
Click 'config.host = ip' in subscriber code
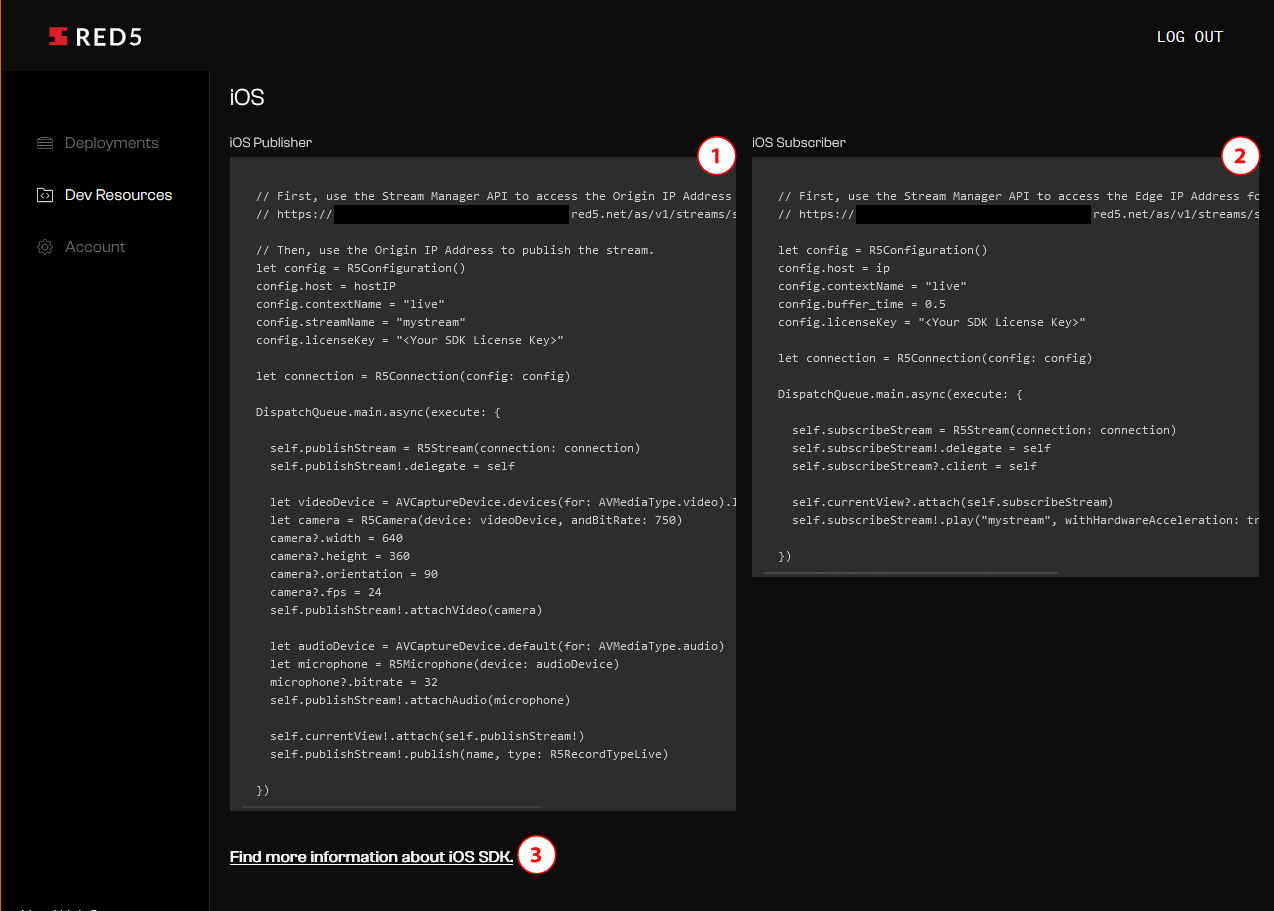pos(834,268)
